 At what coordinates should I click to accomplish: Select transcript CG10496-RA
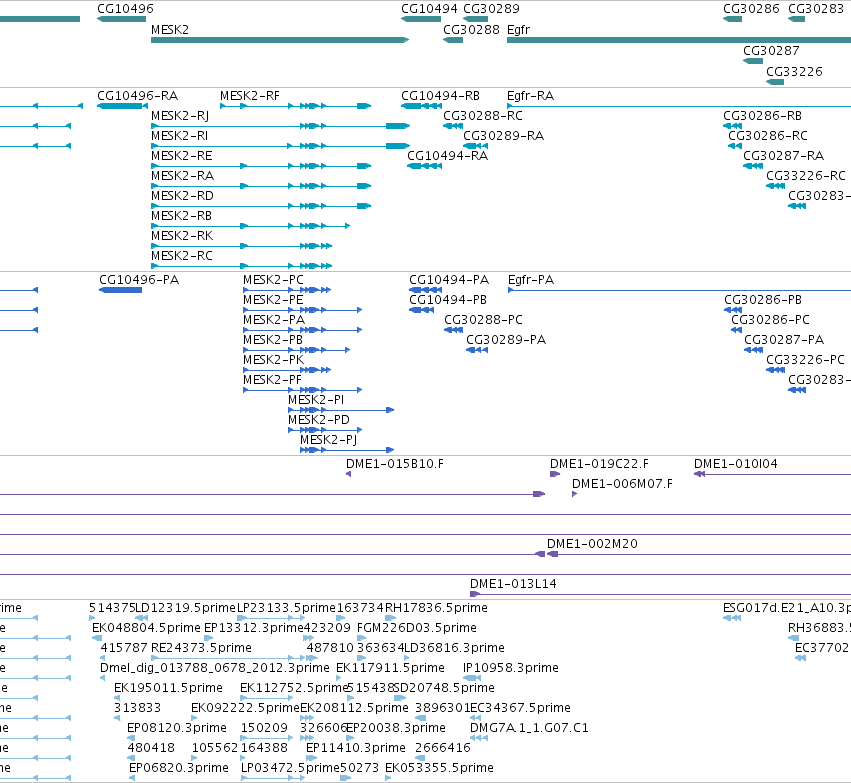pos(137,96)
